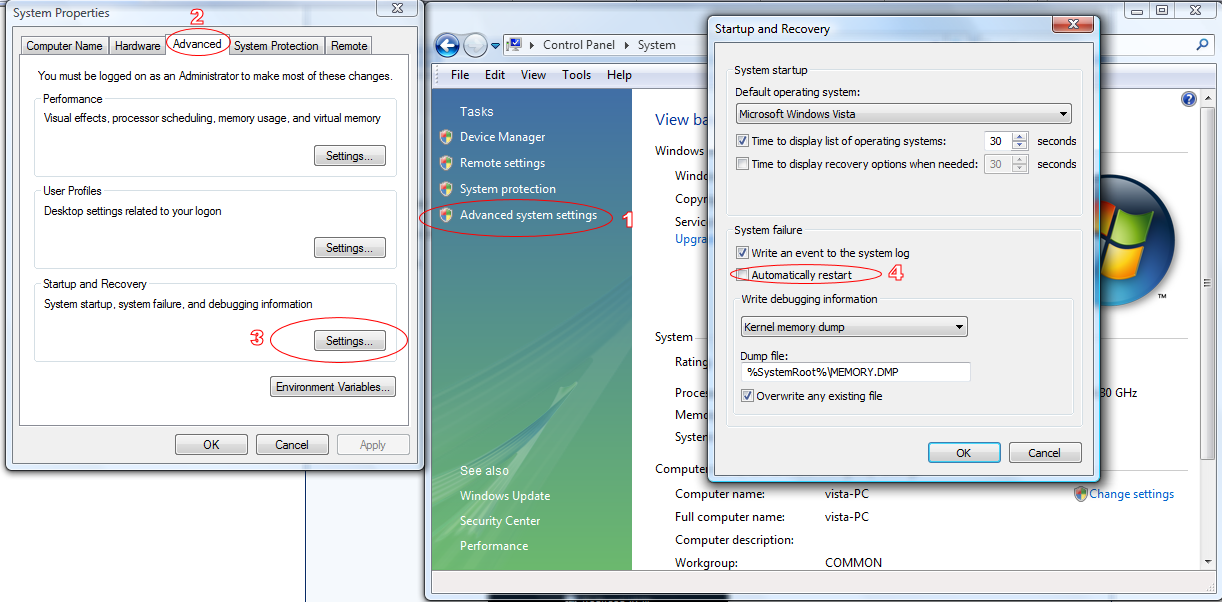Click the shield icon next to Change settings
This screenshot has width=1222, height=602.
click(x=1080, y=494)
